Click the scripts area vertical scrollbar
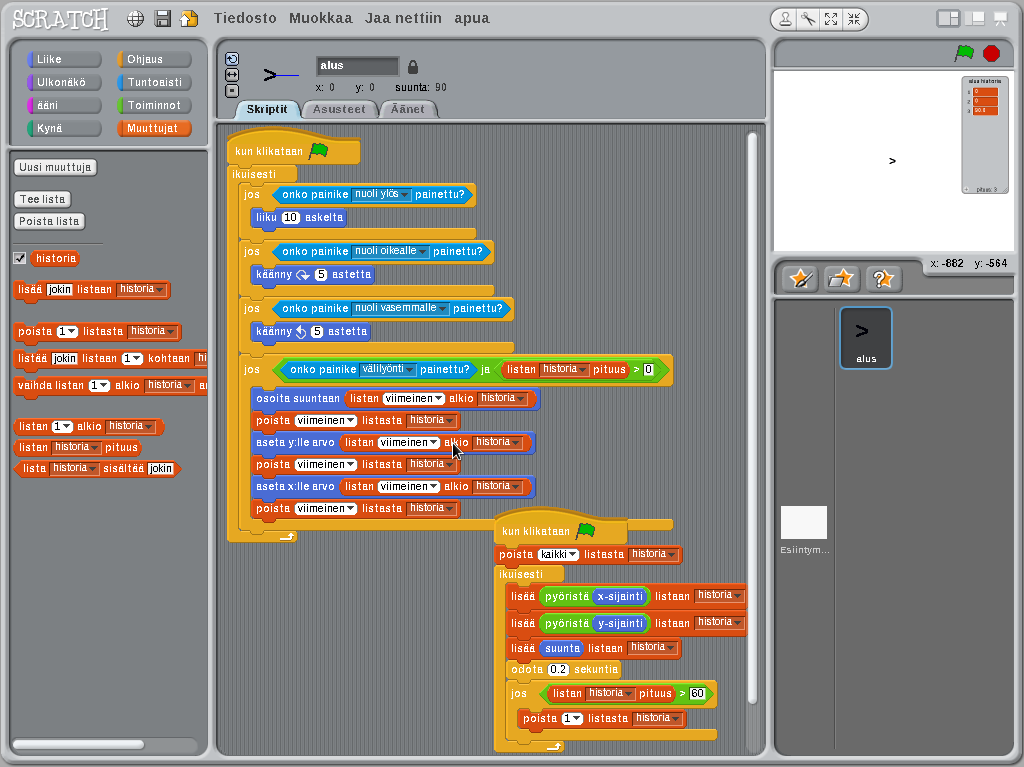The width and height of the screenshot is (1024, 767). (752, 418)
